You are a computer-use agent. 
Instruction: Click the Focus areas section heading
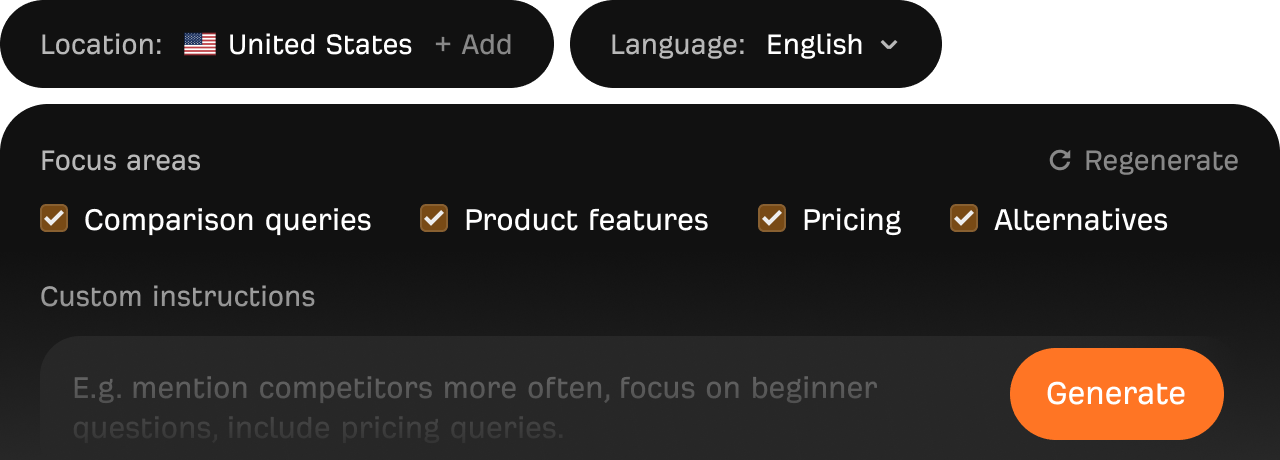[x=120, y=160]
